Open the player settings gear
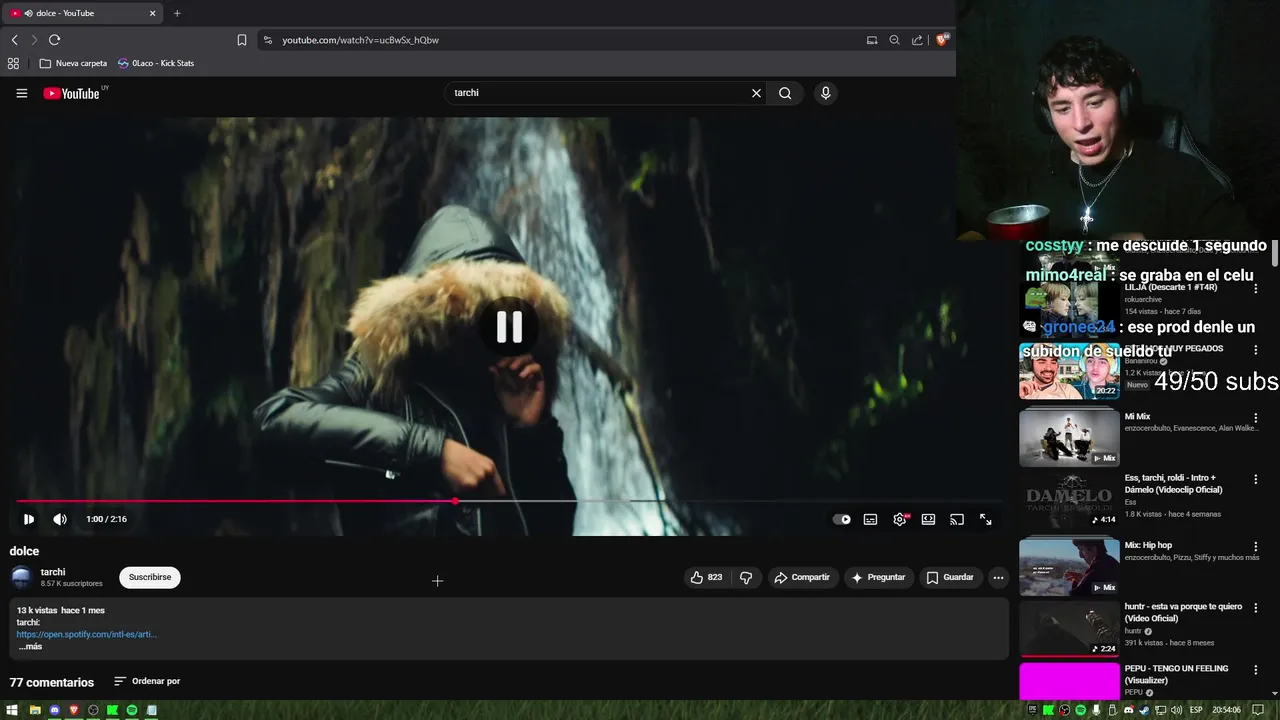1280x720 pixels. coord(900,519)
